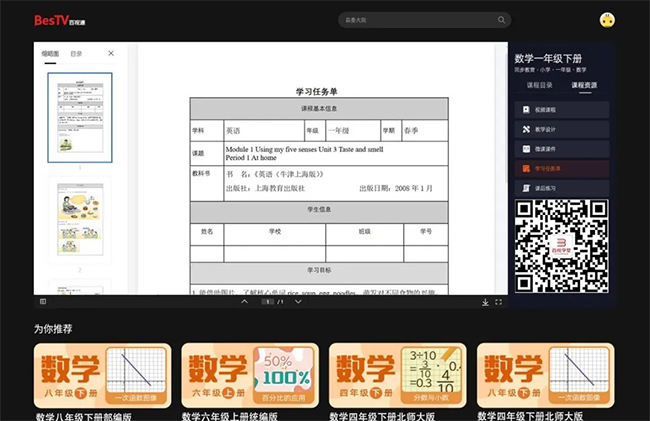The height and width of the screenshot is (421, 650).
Task: Click the 数学一年级下册 course title
Action: pyautogui.click(x=548, y=58)
